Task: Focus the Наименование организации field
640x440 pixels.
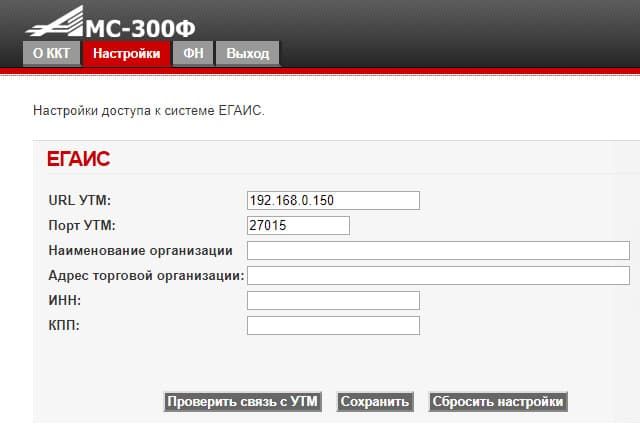Action: [x=438, y=250]
